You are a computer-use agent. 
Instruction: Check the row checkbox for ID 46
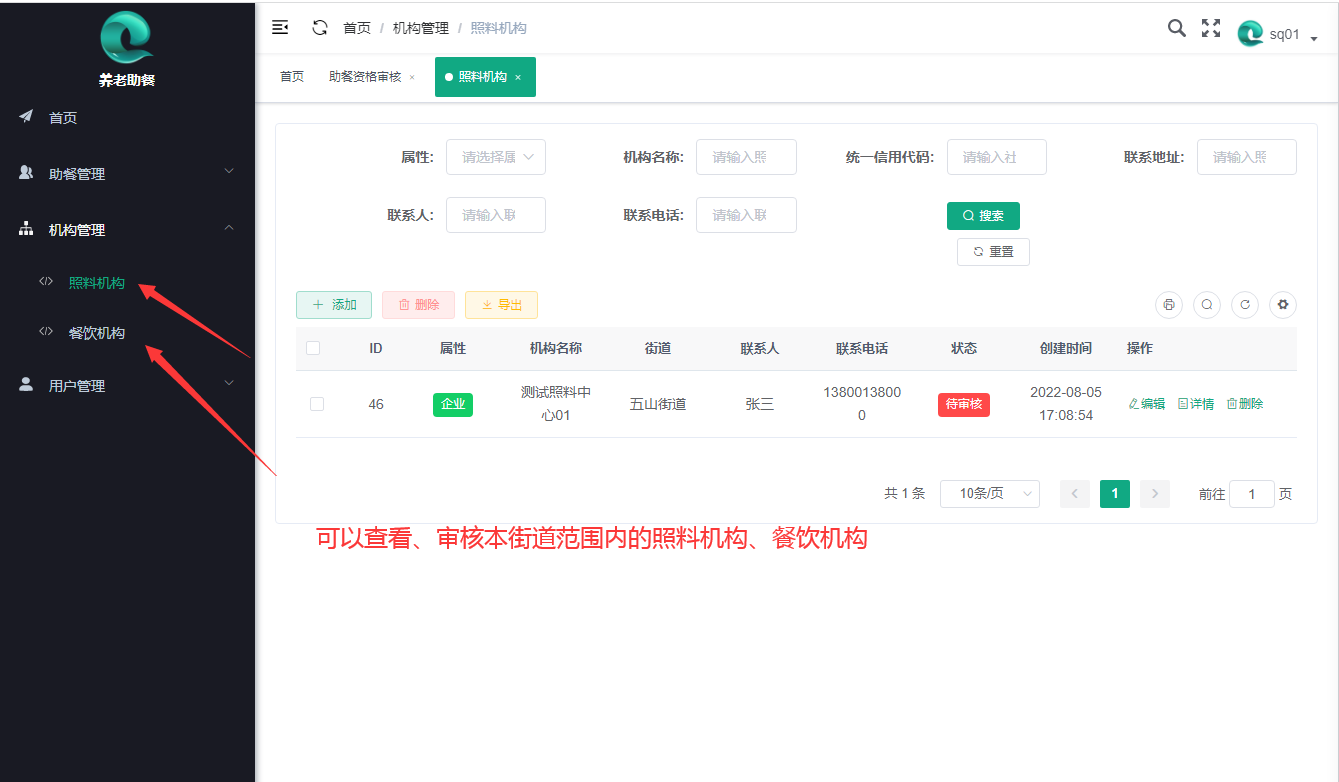tap(317, 404)
